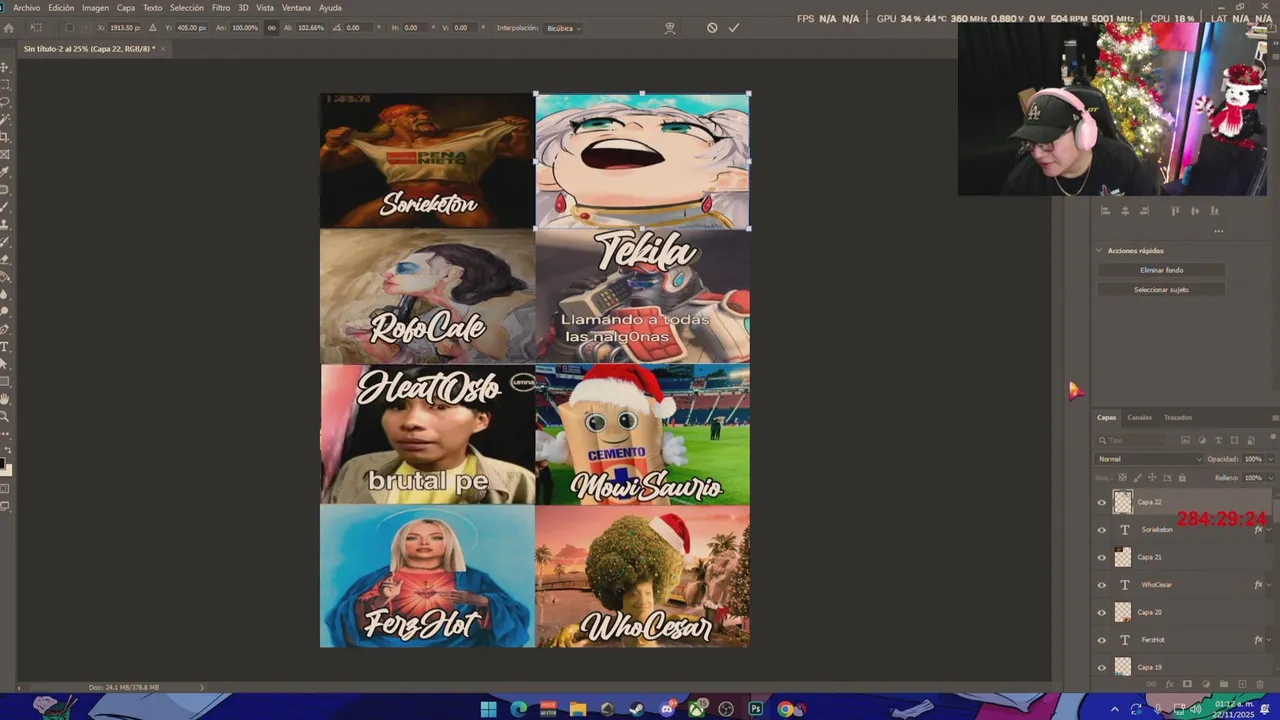Select the Crop tool
The height and width of the screenshot is (720, 1280).
(5, 137)
